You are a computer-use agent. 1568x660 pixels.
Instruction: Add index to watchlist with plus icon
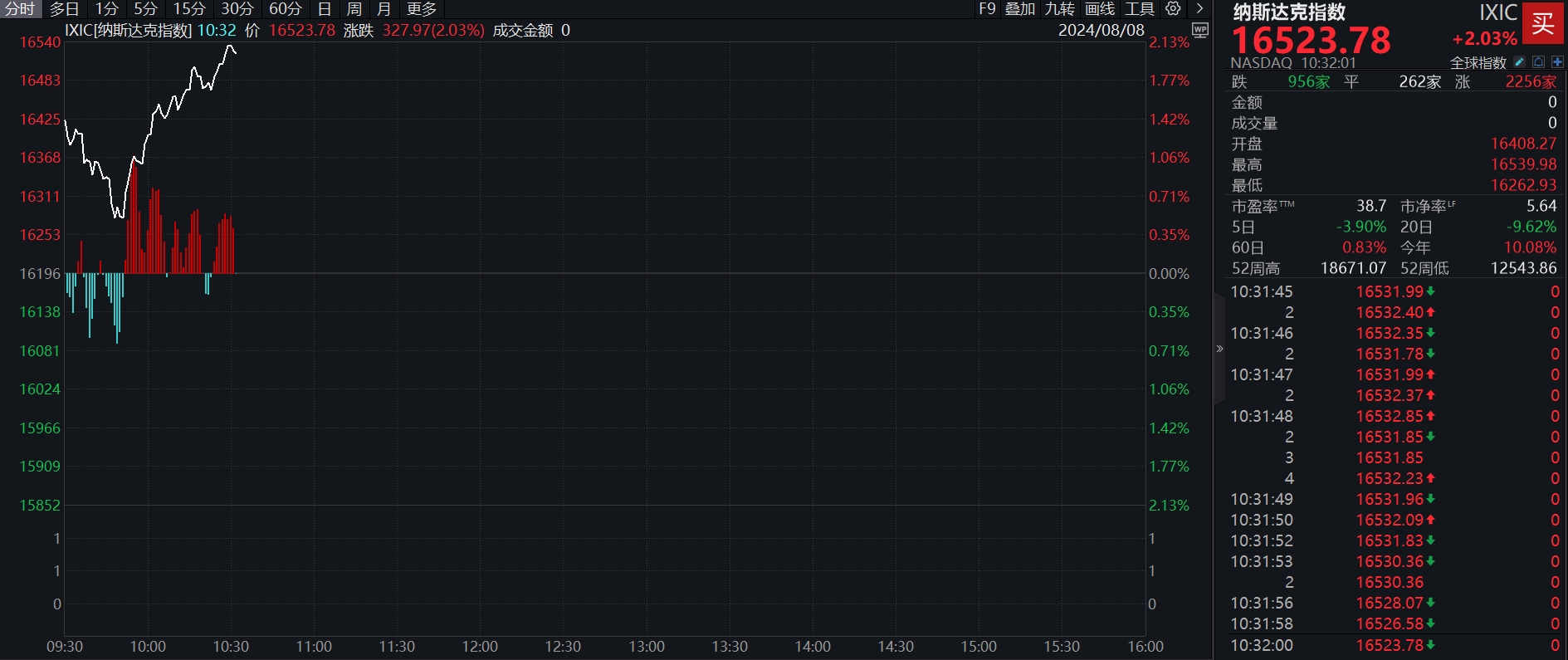(1557, 62)
